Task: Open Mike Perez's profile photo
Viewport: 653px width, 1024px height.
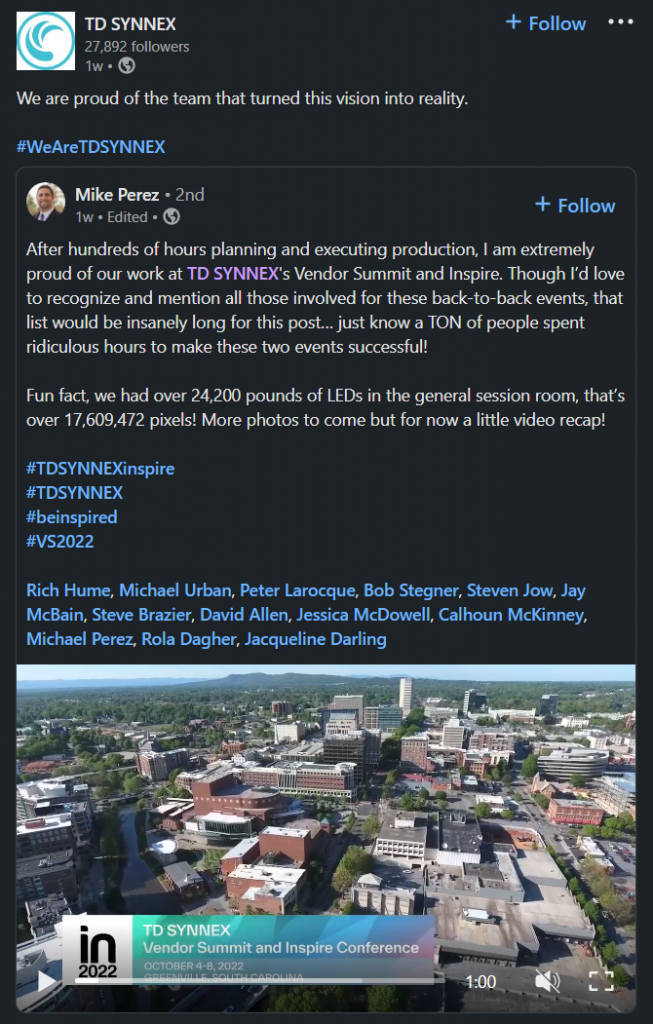Action: click(x=46, y=202)
